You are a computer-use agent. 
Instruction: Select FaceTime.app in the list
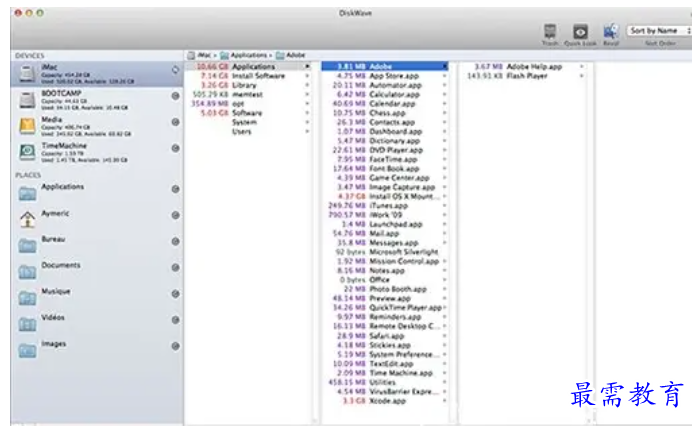pyautogui.click(x=385, y=159)
